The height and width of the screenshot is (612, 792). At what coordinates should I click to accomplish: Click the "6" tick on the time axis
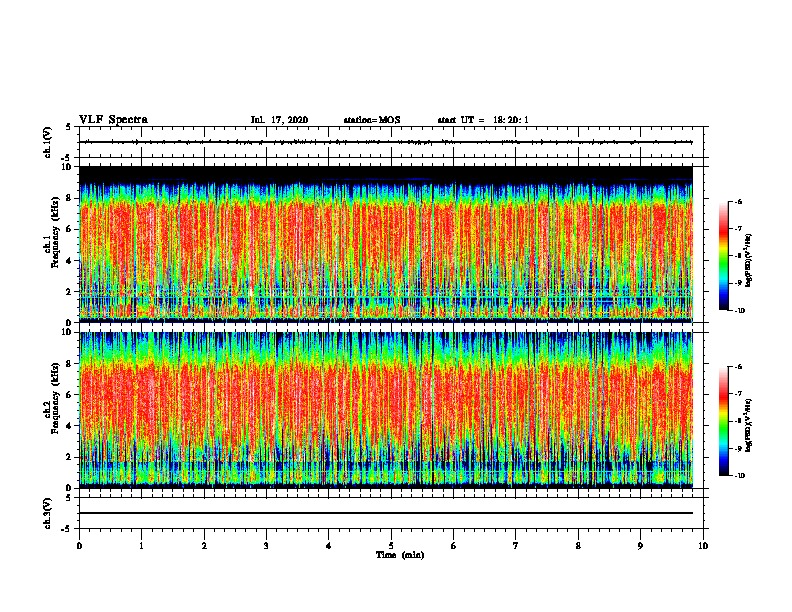tap(454, 546)
